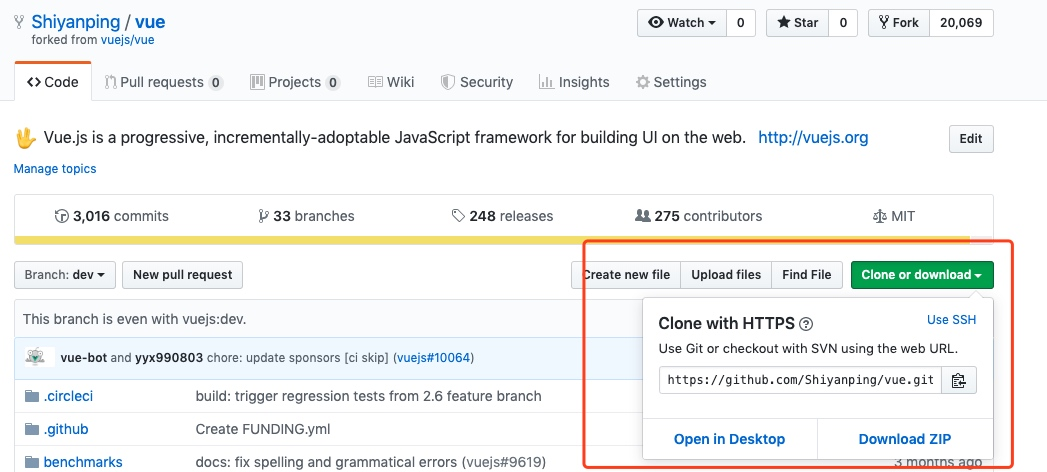Click the benchmarks folder icon
The image size is (1047, 472).
tap(31, 462)
